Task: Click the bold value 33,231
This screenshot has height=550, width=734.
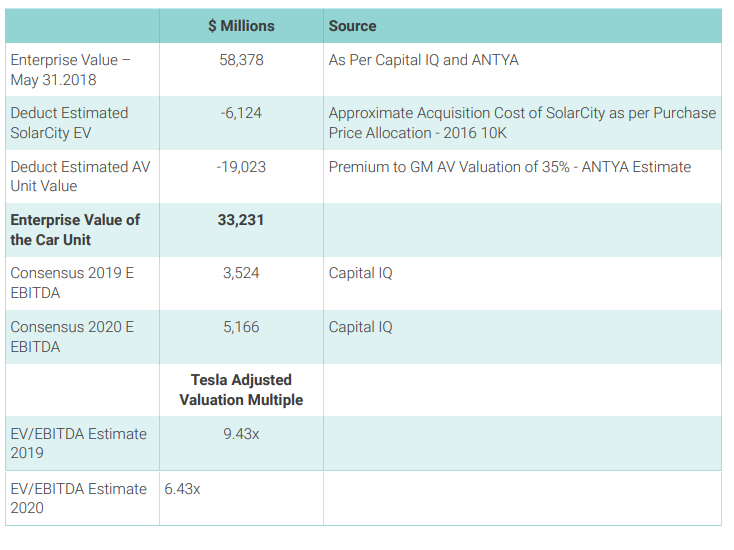Action: pyautogui.click(x=241, y=220)
